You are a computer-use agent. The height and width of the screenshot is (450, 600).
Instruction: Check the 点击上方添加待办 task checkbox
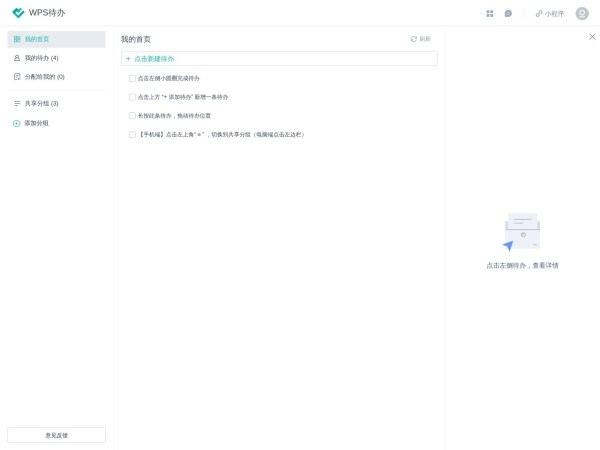[132, 97]
